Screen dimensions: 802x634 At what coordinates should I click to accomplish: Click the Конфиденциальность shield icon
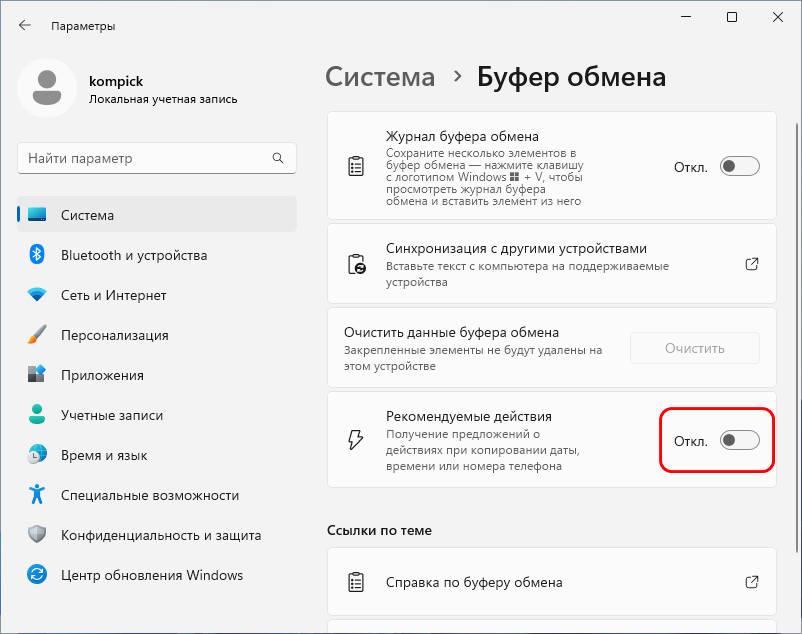(x=37, y=534)
